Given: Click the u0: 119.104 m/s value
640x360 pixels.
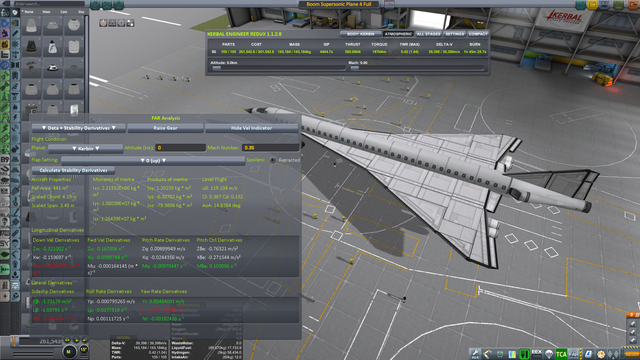Looking at the screenshot, I should point(220,188).
